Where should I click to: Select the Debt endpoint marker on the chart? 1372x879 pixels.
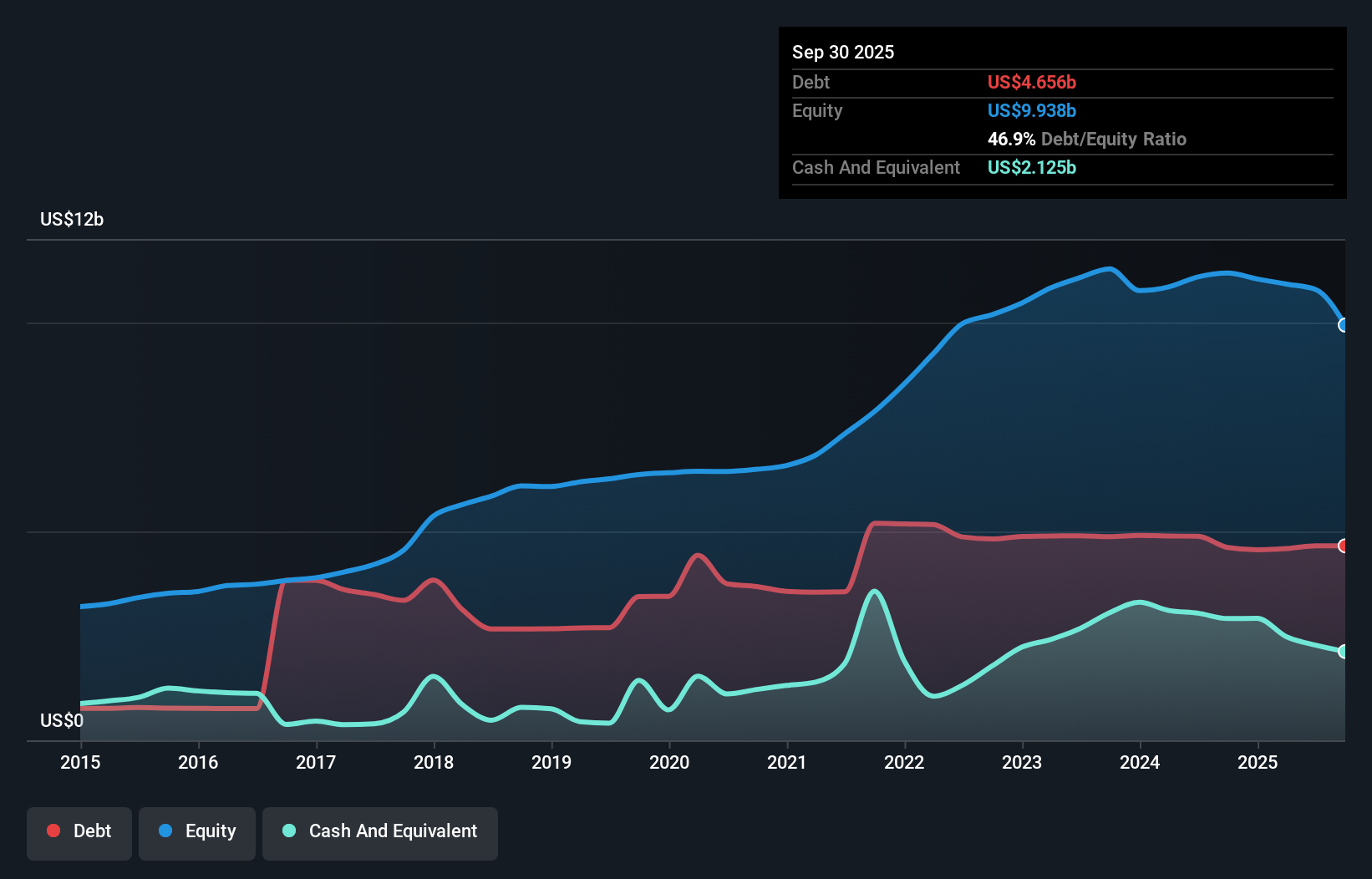point(1343,546)
